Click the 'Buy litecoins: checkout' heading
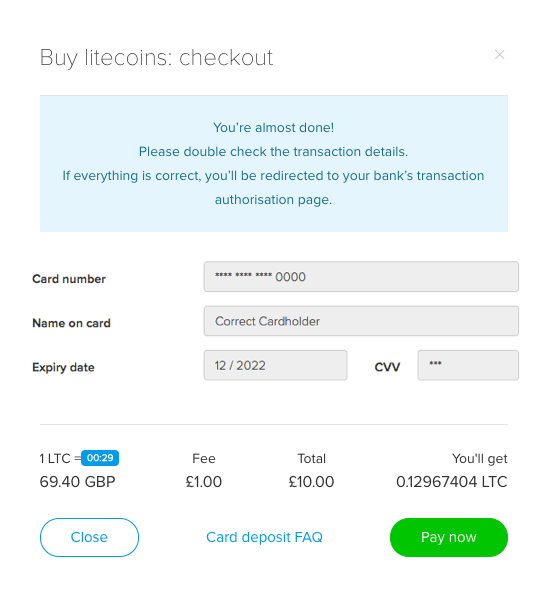 coord(156,58)
